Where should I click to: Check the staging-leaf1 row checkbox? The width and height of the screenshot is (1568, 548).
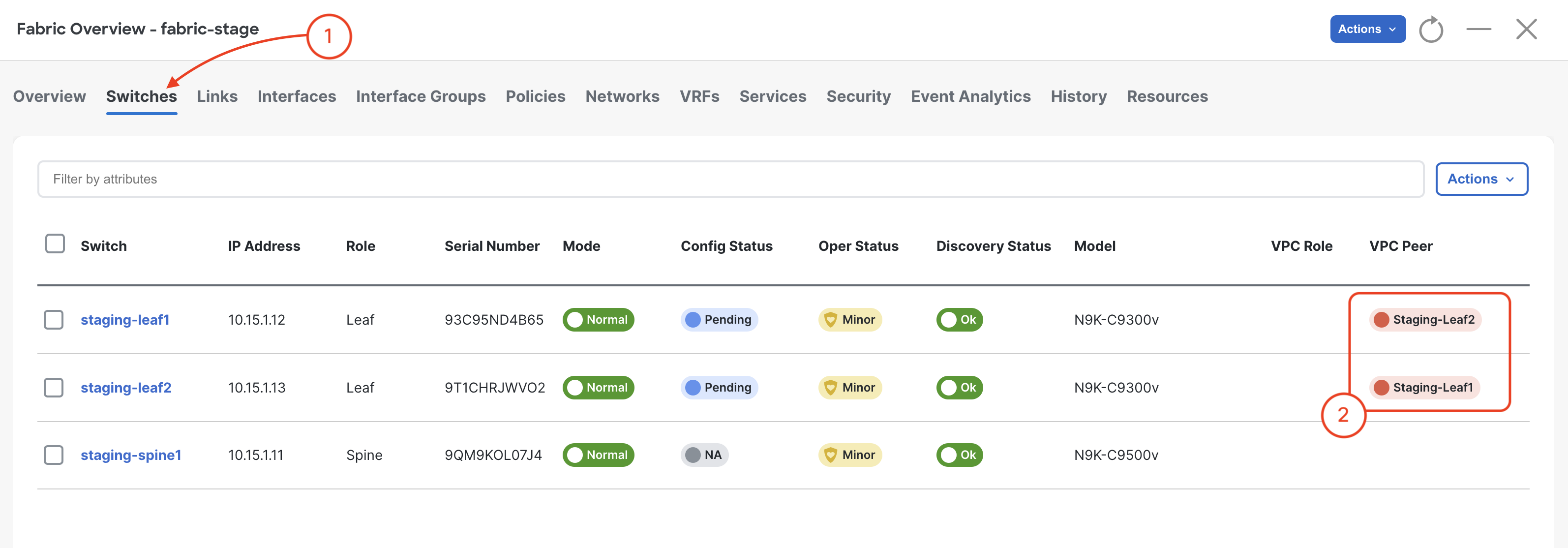54,320
